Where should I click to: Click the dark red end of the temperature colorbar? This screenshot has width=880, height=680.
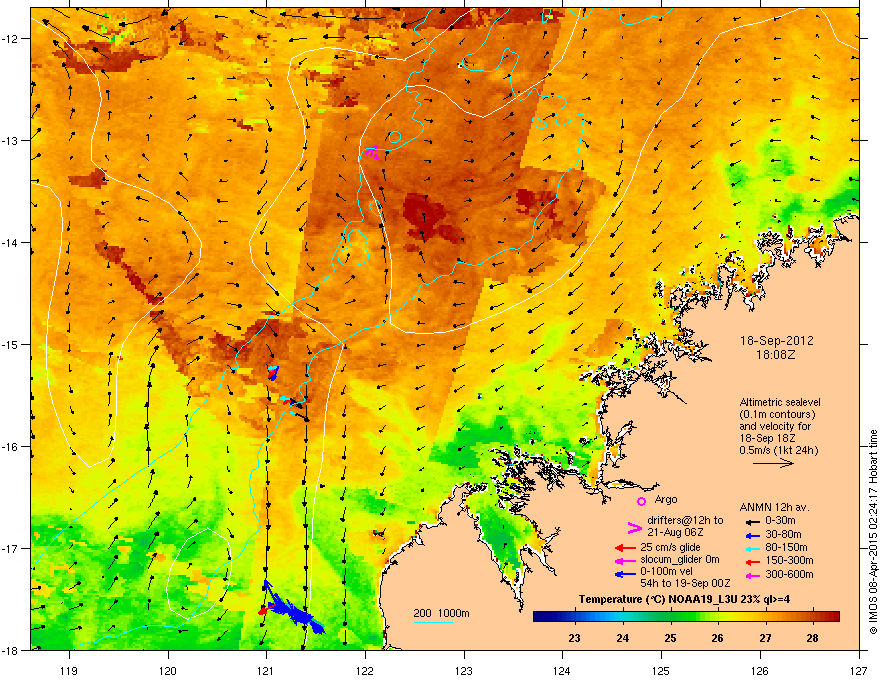(x=833, y=617)
